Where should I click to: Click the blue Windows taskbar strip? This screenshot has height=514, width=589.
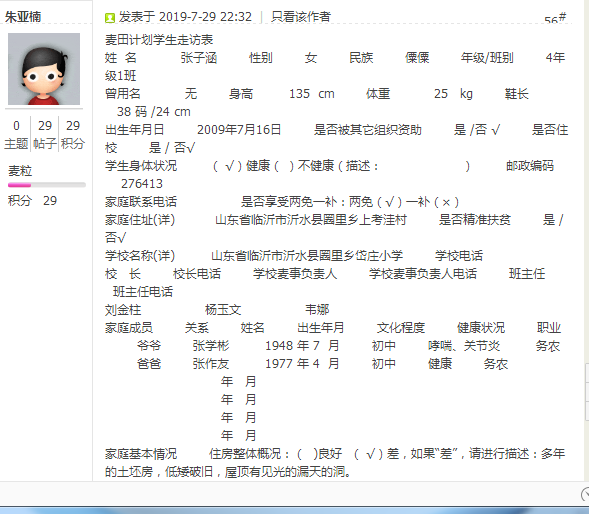(294, 510)
